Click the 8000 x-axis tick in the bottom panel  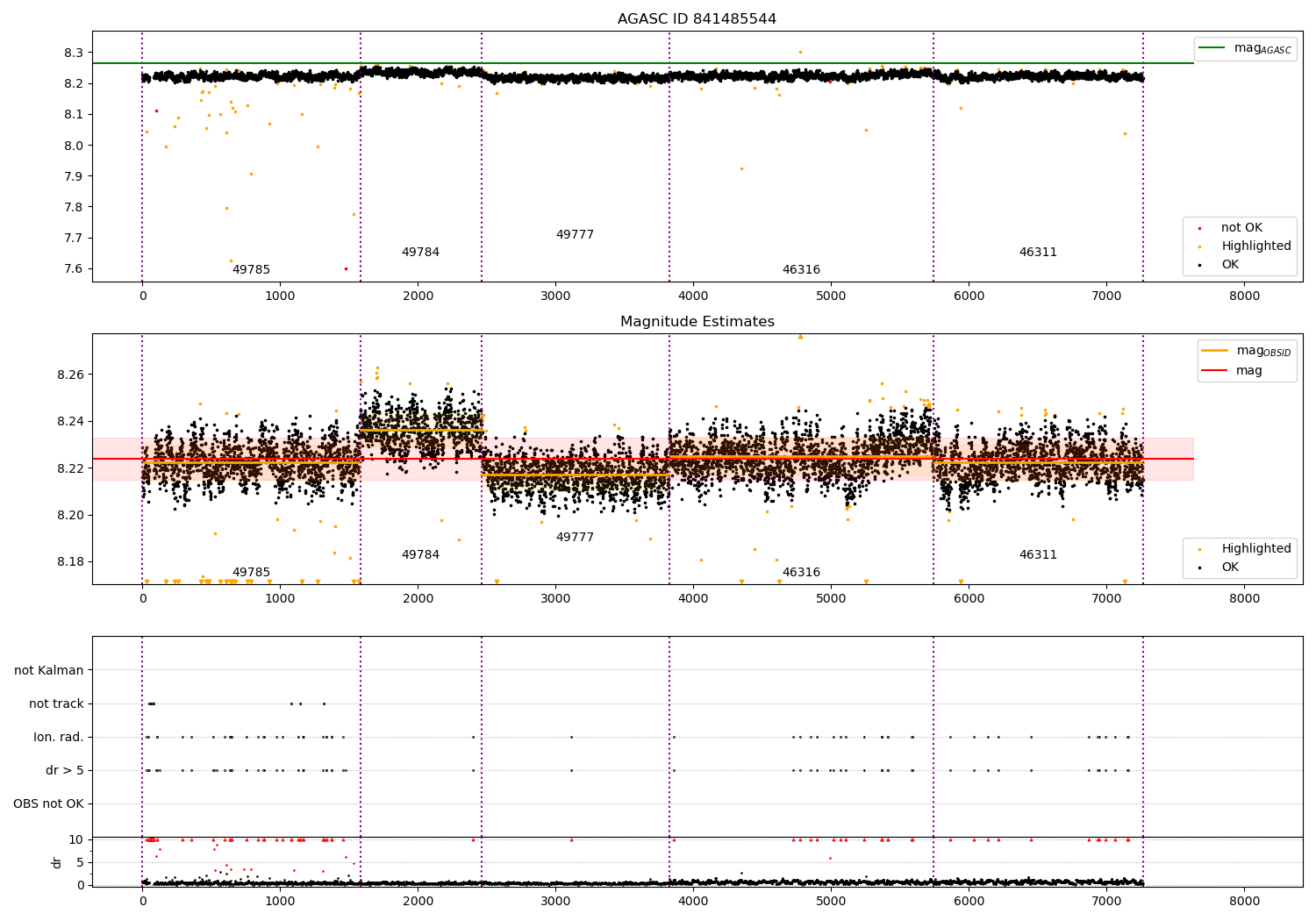pos(1244,902)
